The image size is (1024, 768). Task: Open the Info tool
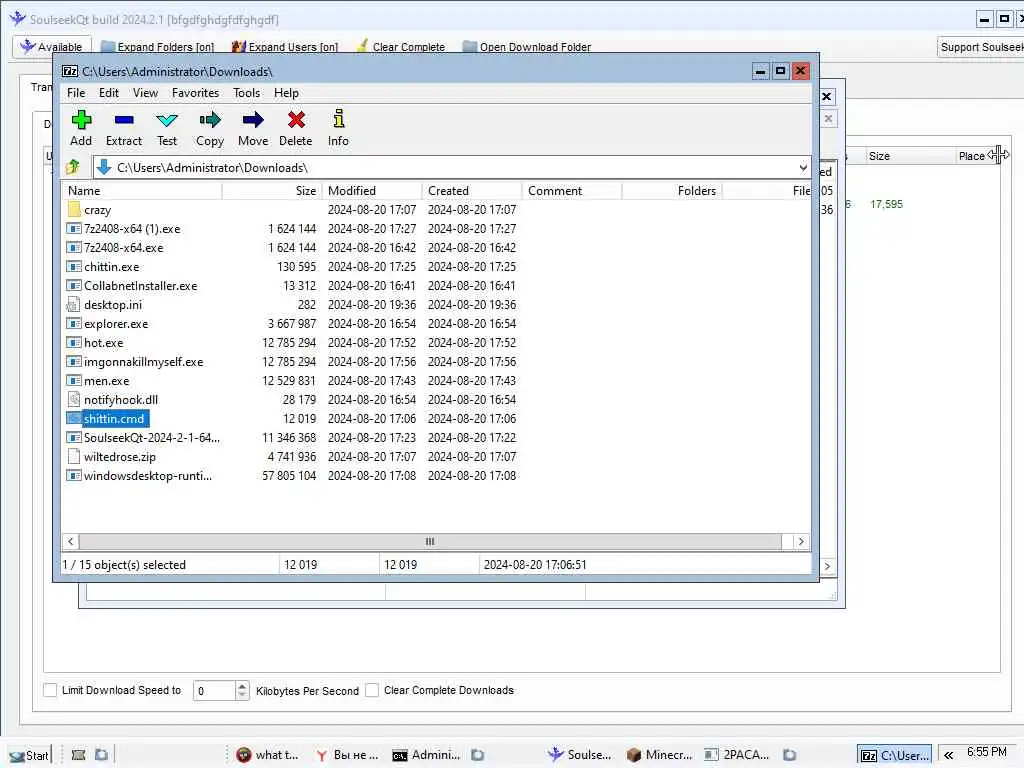pyautogui.click(x=338, y=119)
